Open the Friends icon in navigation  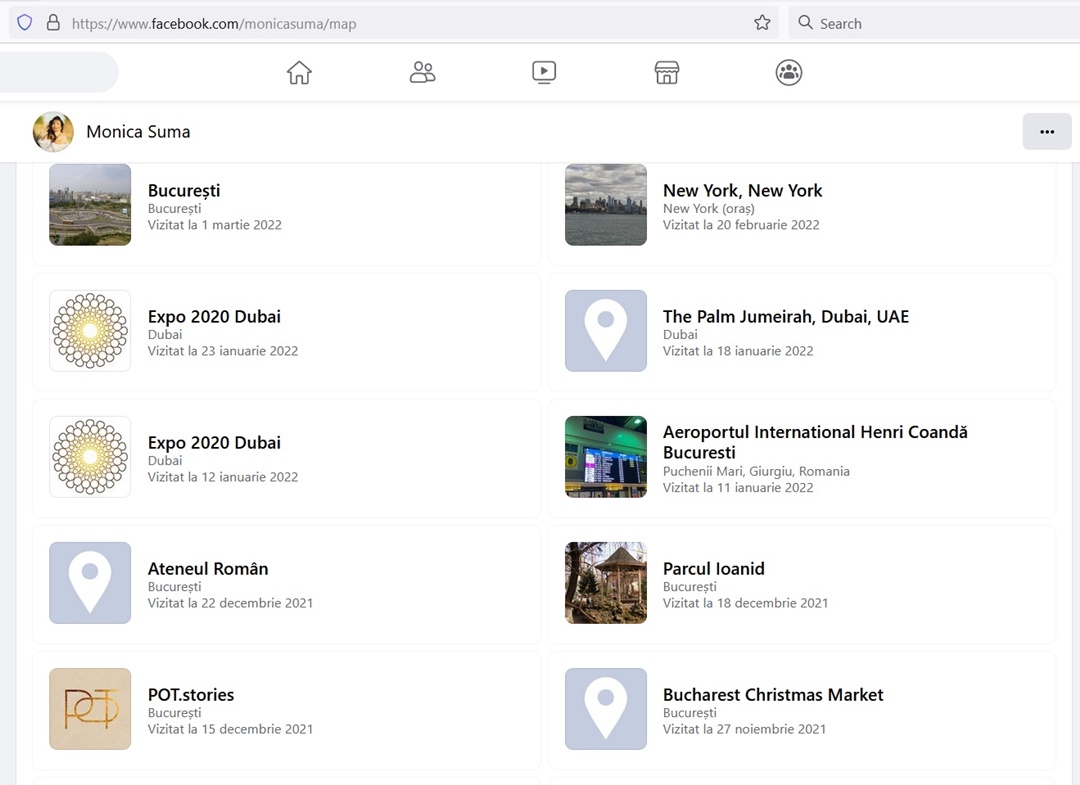pos(422,73)
